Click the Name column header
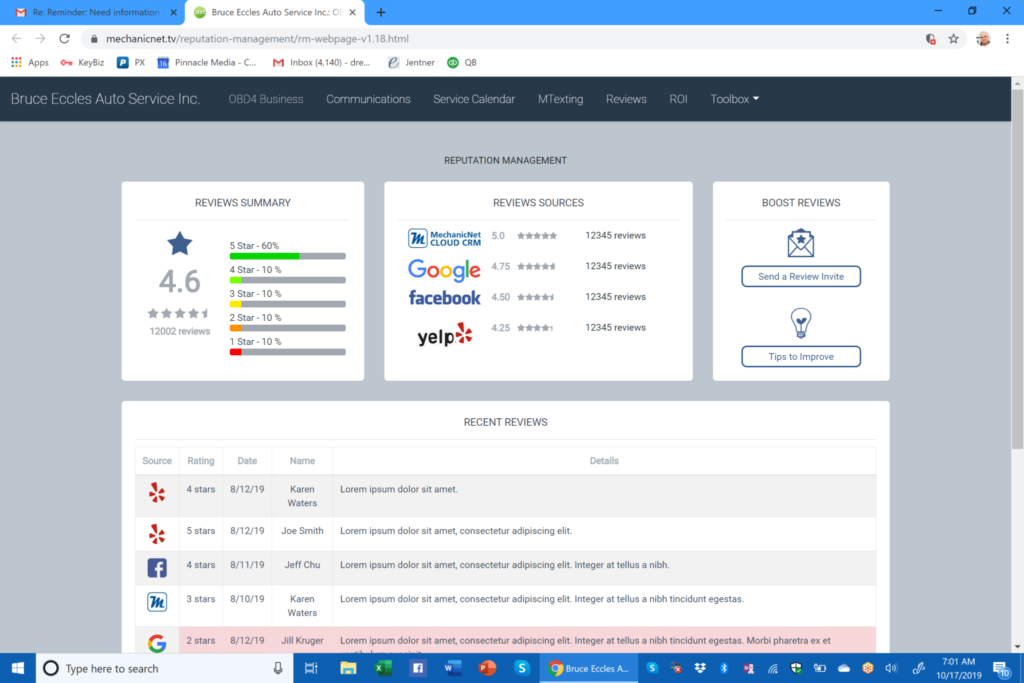This screenshot has width=1024, height=683. point(302,461)
